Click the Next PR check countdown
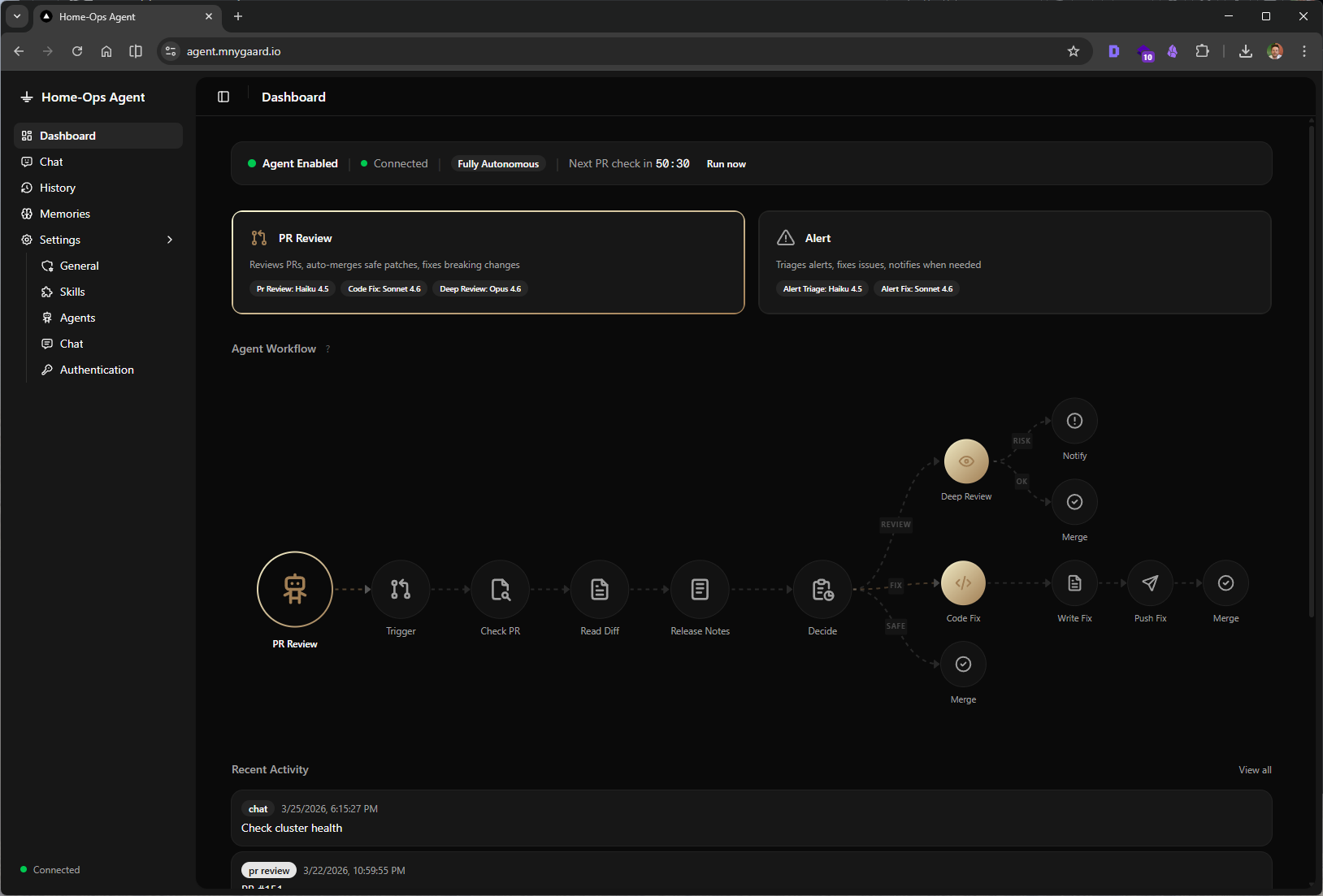 pyautogui.click(x=629, y=164)
